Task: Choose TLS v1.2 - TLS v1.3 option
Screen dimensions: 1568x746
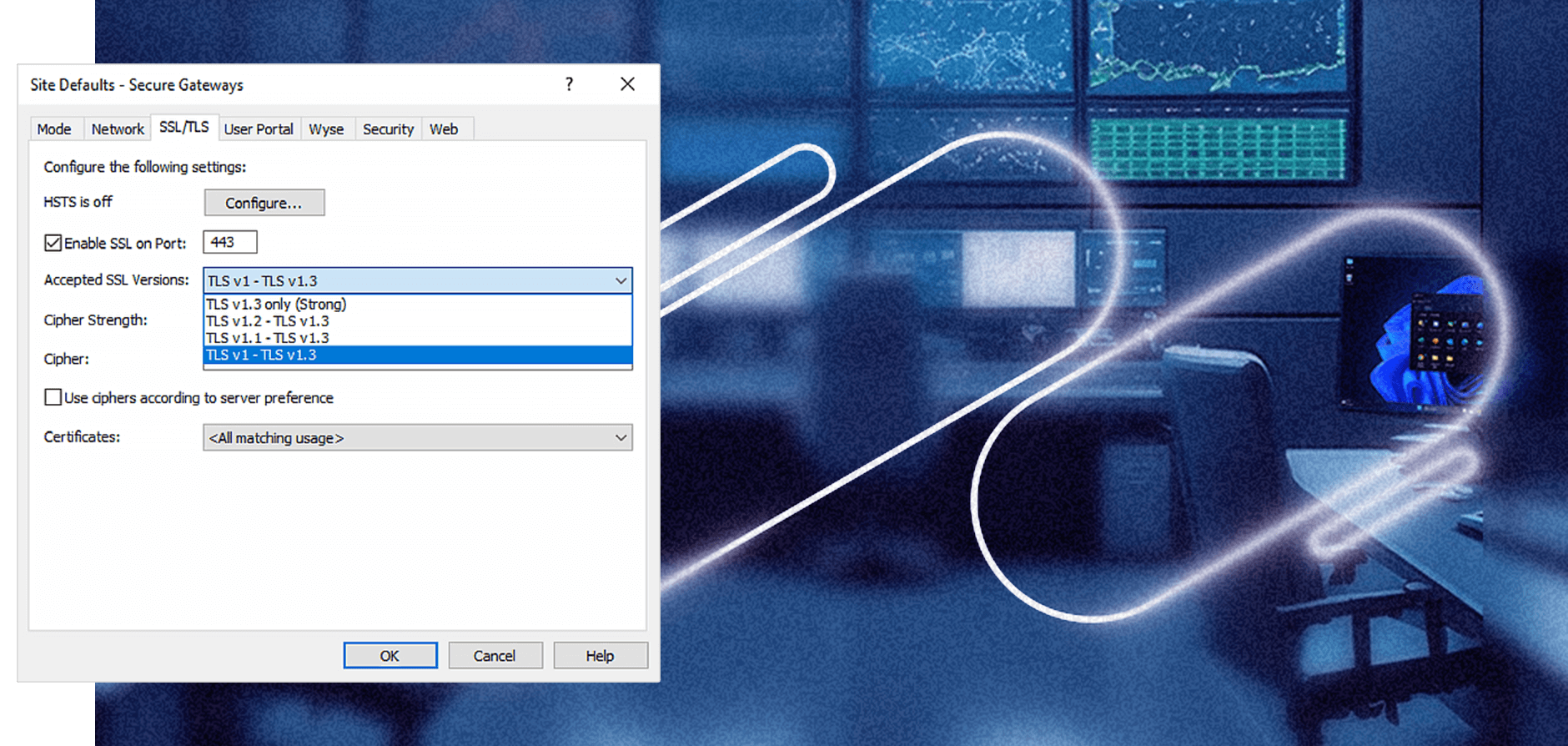Action: coord(418,321)
